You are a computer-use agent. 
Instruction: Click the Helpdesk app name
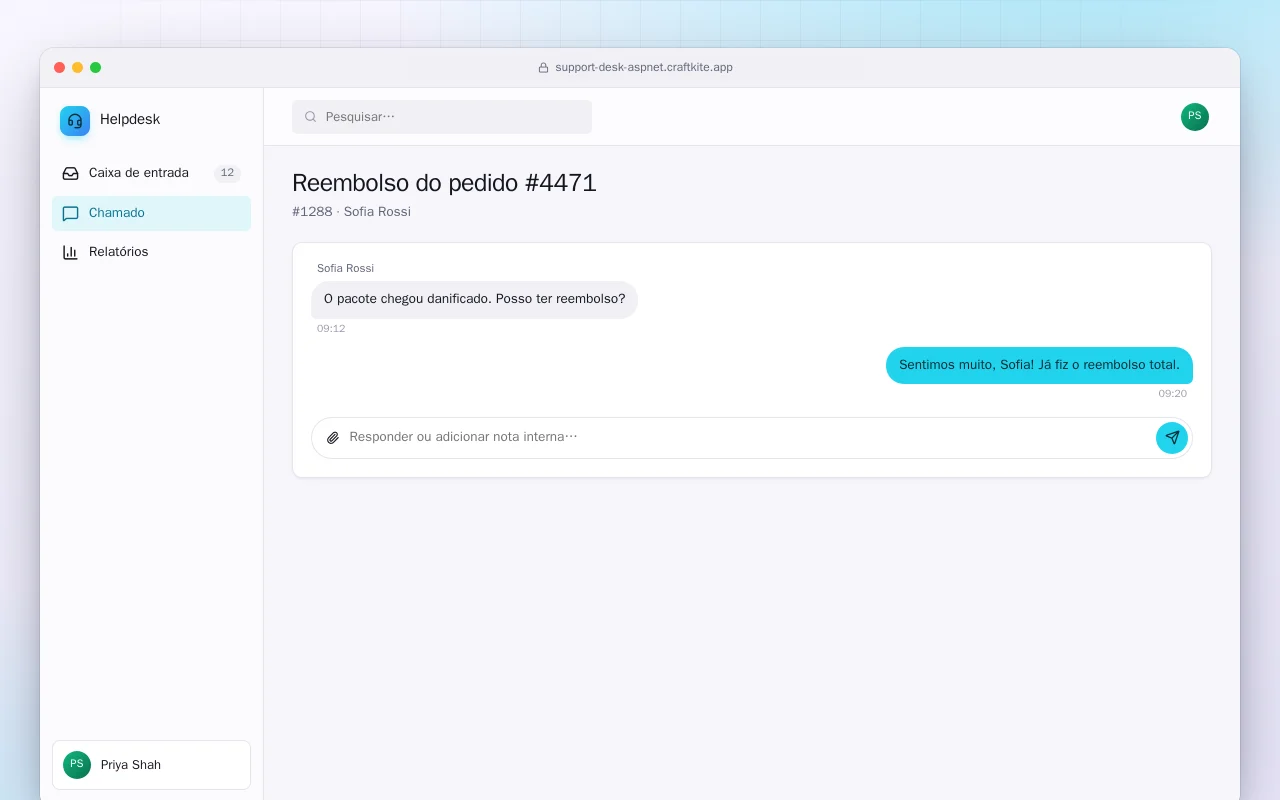tap(130, 120)
